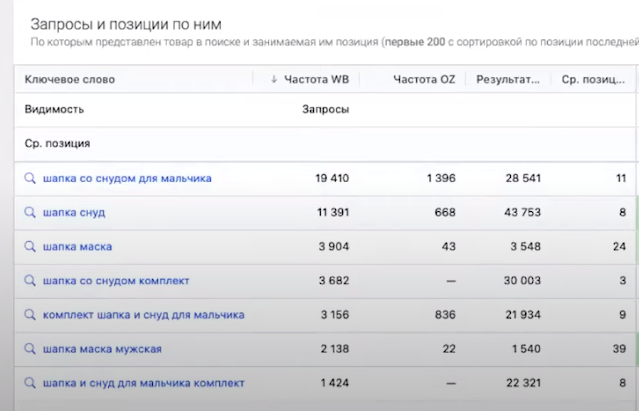Click magnifier icon beside "шапка со снудом комплект"
The width and height of the screenshot is (639, 411).
coord(30,280)
